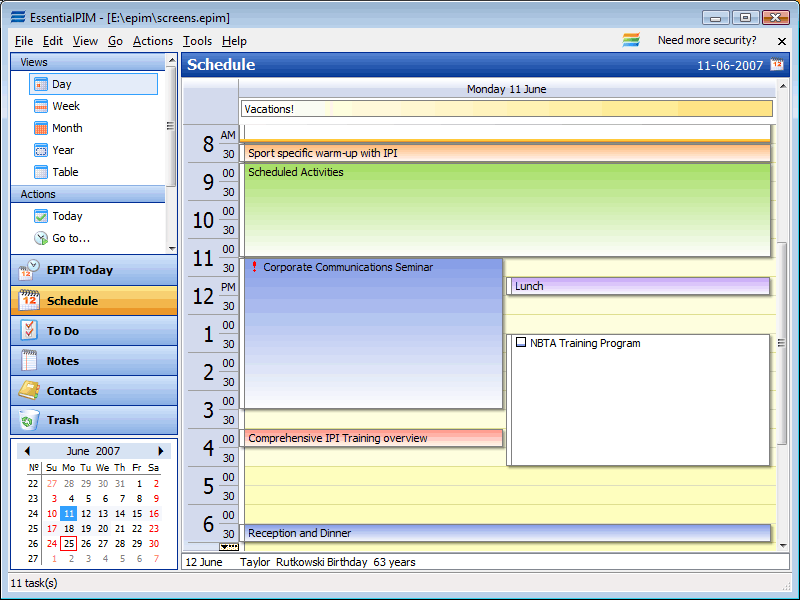Click the Today action icon
The image size is (800, 600).
click(41, 216)
